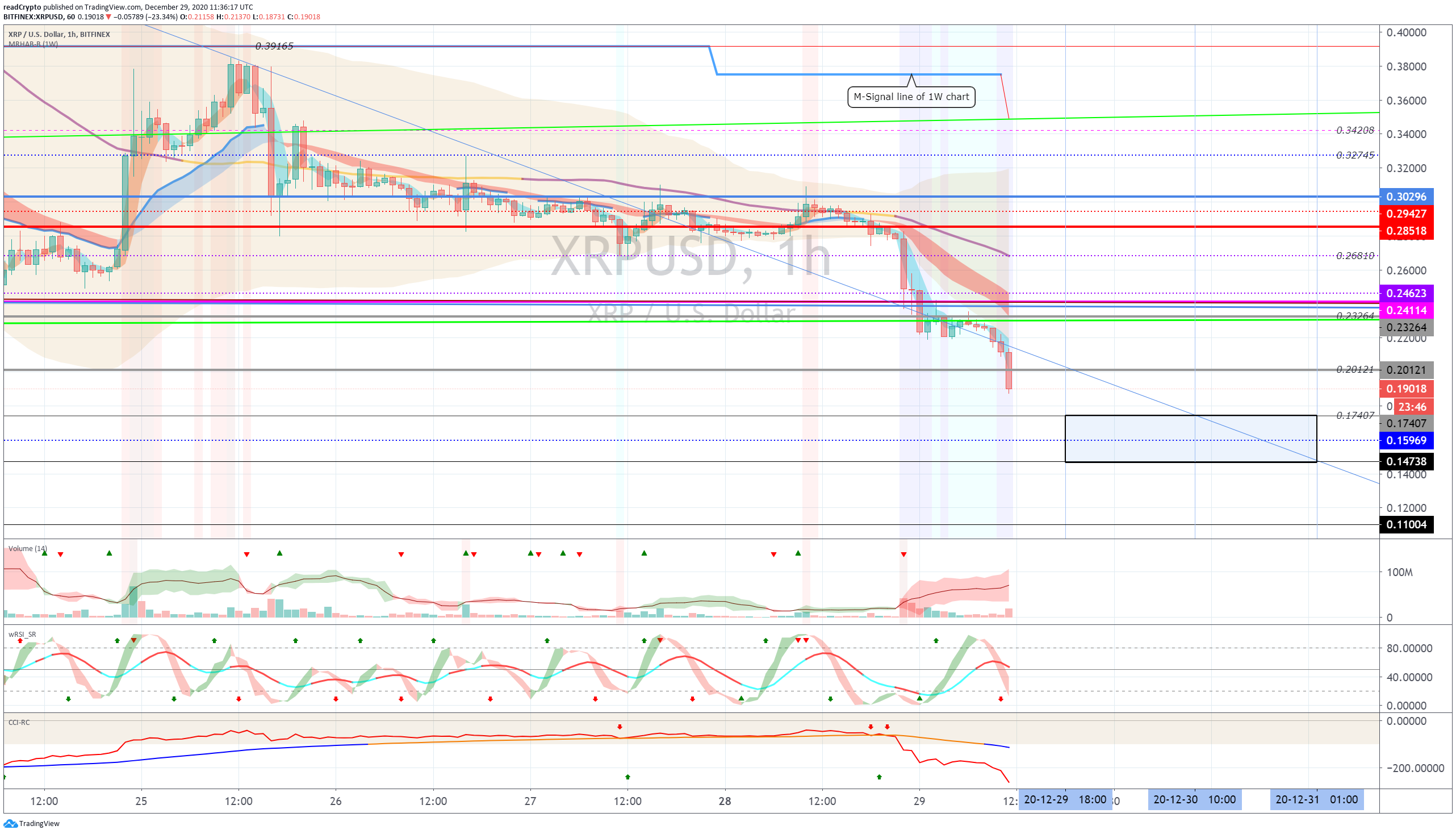Click the 0.32745 level annotation
Screen dimensions: 1456x834
(x=1355, y=155)
